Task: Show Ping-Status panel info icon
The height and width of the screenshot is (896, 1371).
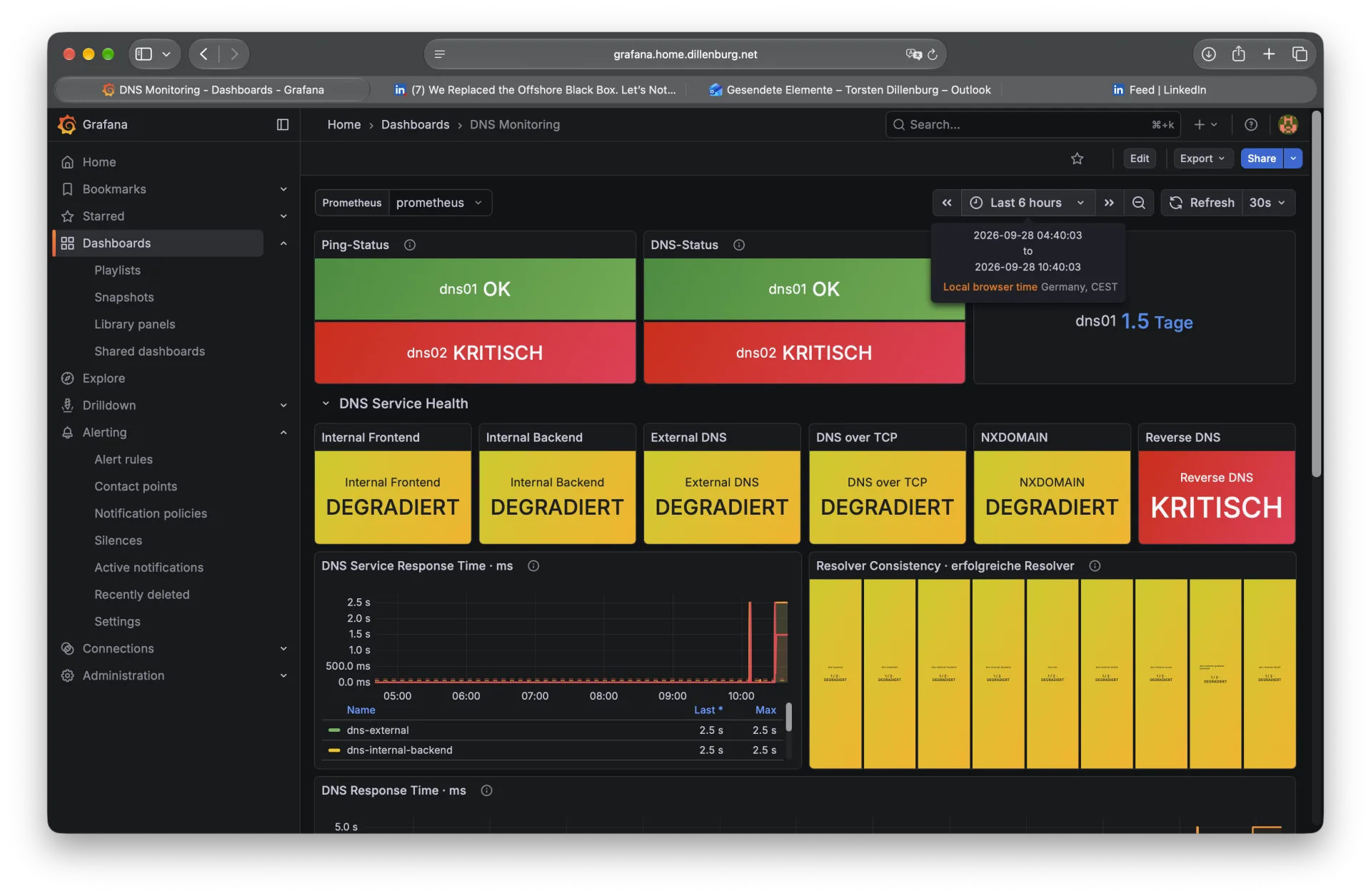Action: pos(410,245)
